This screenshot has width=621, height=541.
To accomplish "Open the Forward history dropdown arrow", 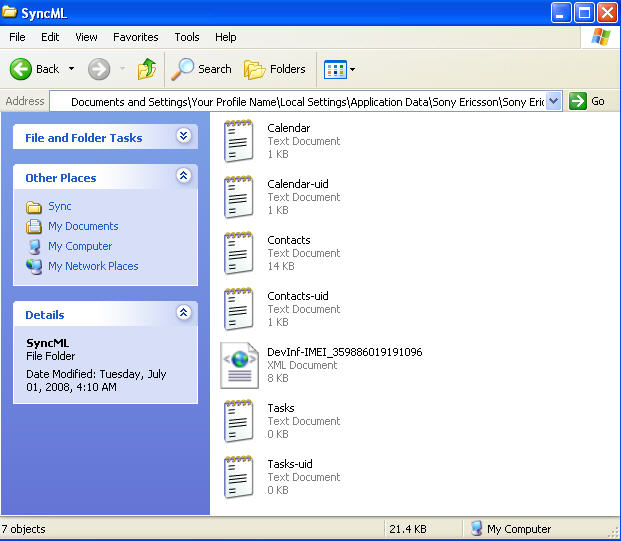I will click(x=122, y=69).
